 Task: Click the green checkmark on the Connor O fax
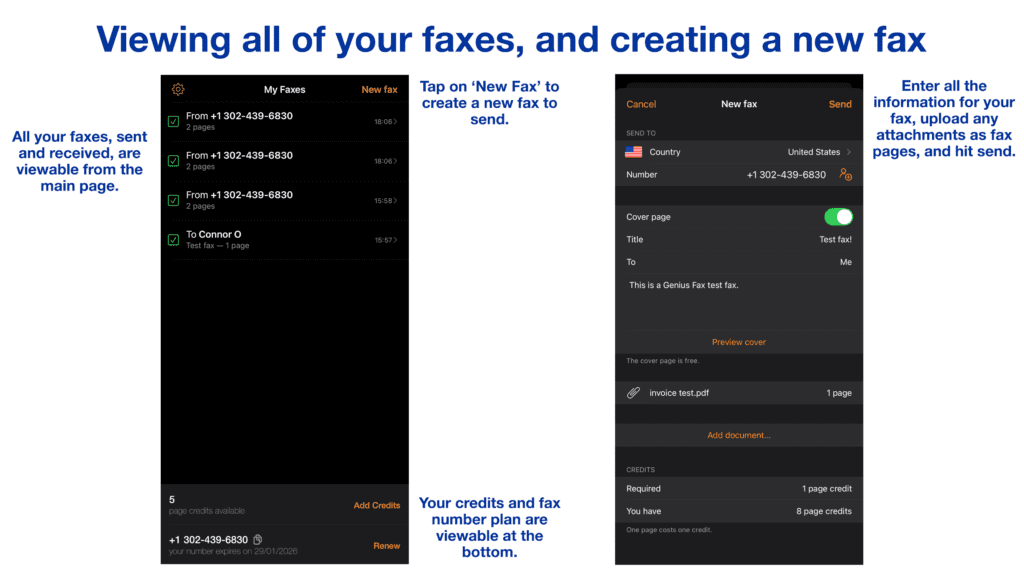click(173, 240)
